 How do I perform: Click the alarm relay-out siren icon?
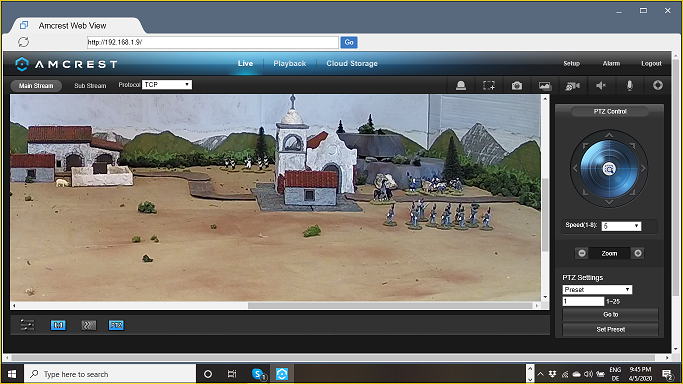[x=460, y=86]
